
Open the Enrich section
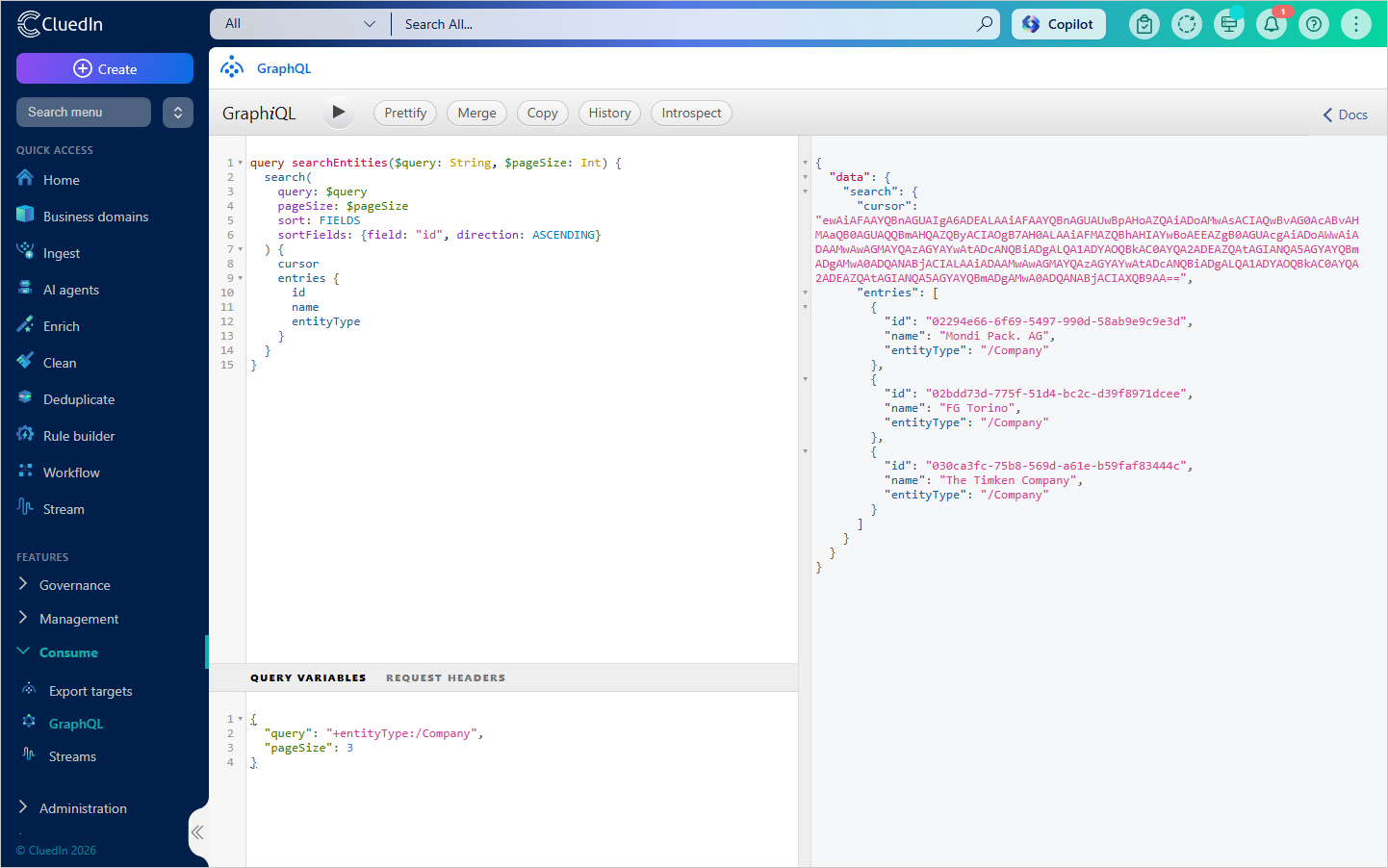[61, 326]
